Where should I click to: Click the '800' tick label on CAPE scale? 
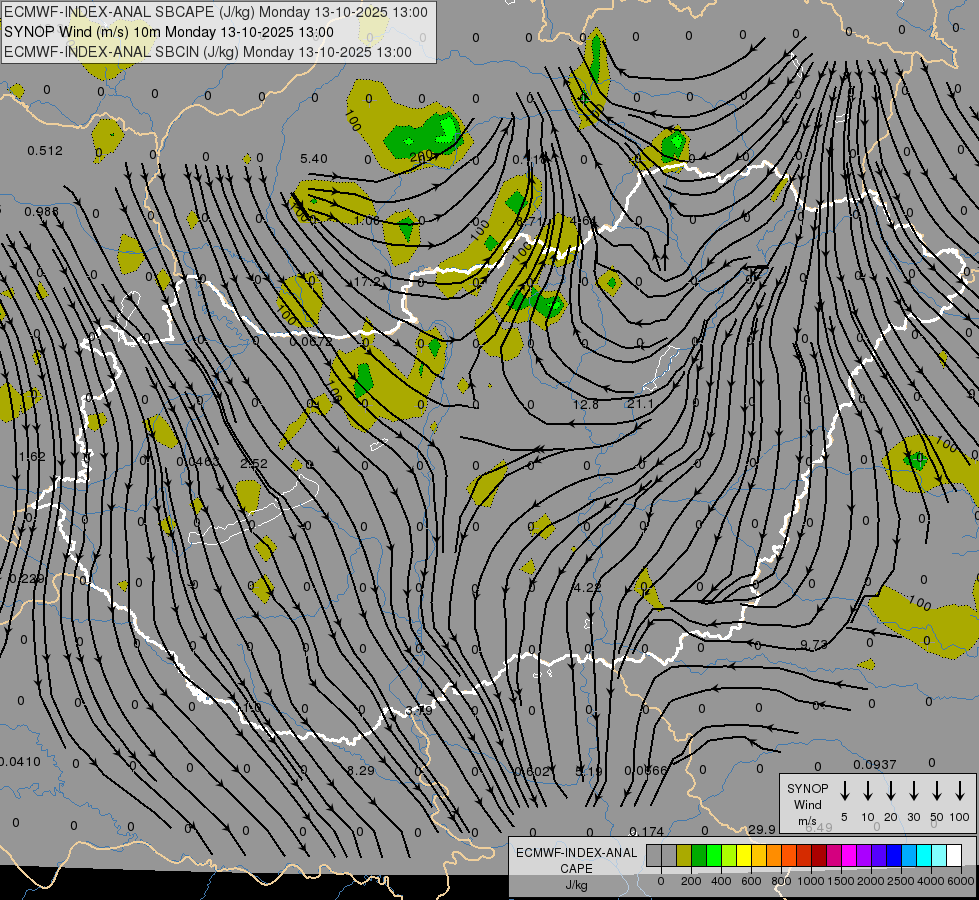tap(781, 881)
